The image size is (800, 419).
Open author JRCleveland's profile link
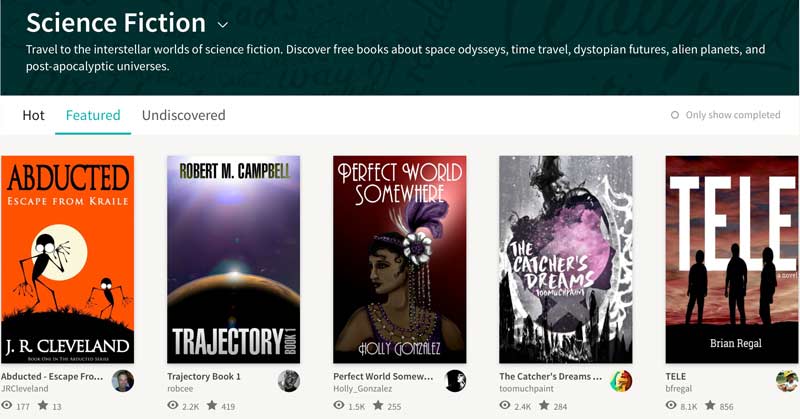(x=24, y=388)
